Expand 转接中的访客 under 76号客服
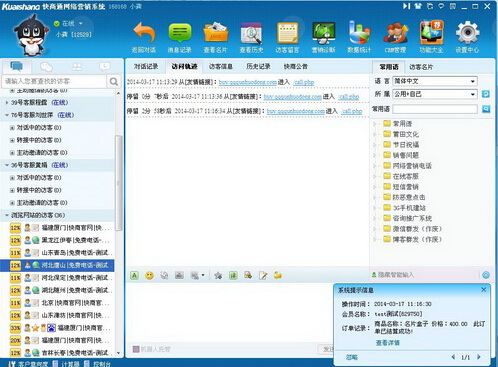Screen dimensions: 498x367 (12, 140)
